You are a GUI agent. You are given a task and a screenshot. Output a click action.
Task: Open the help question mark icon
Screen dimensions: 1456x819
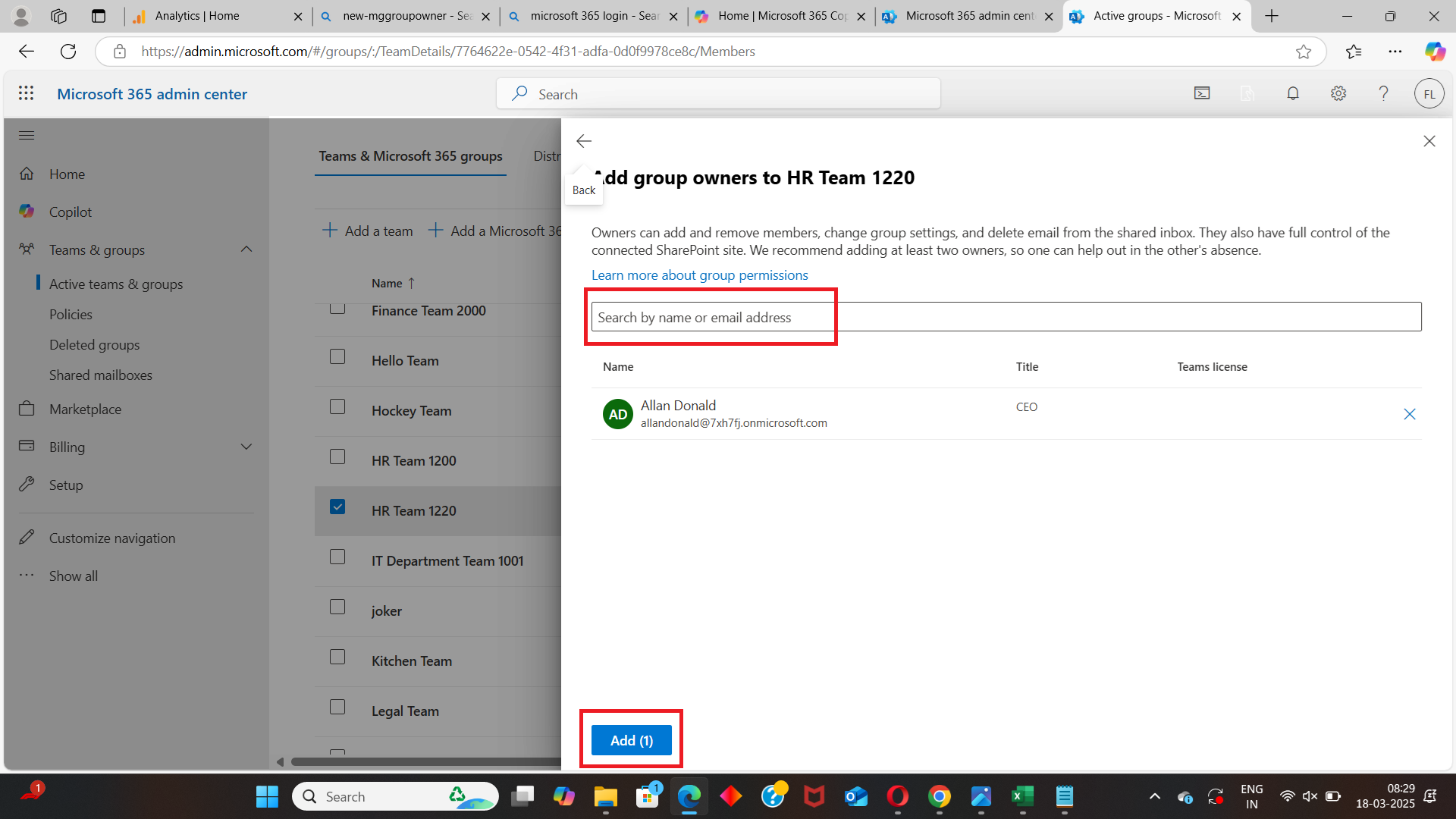(1384, 93)
